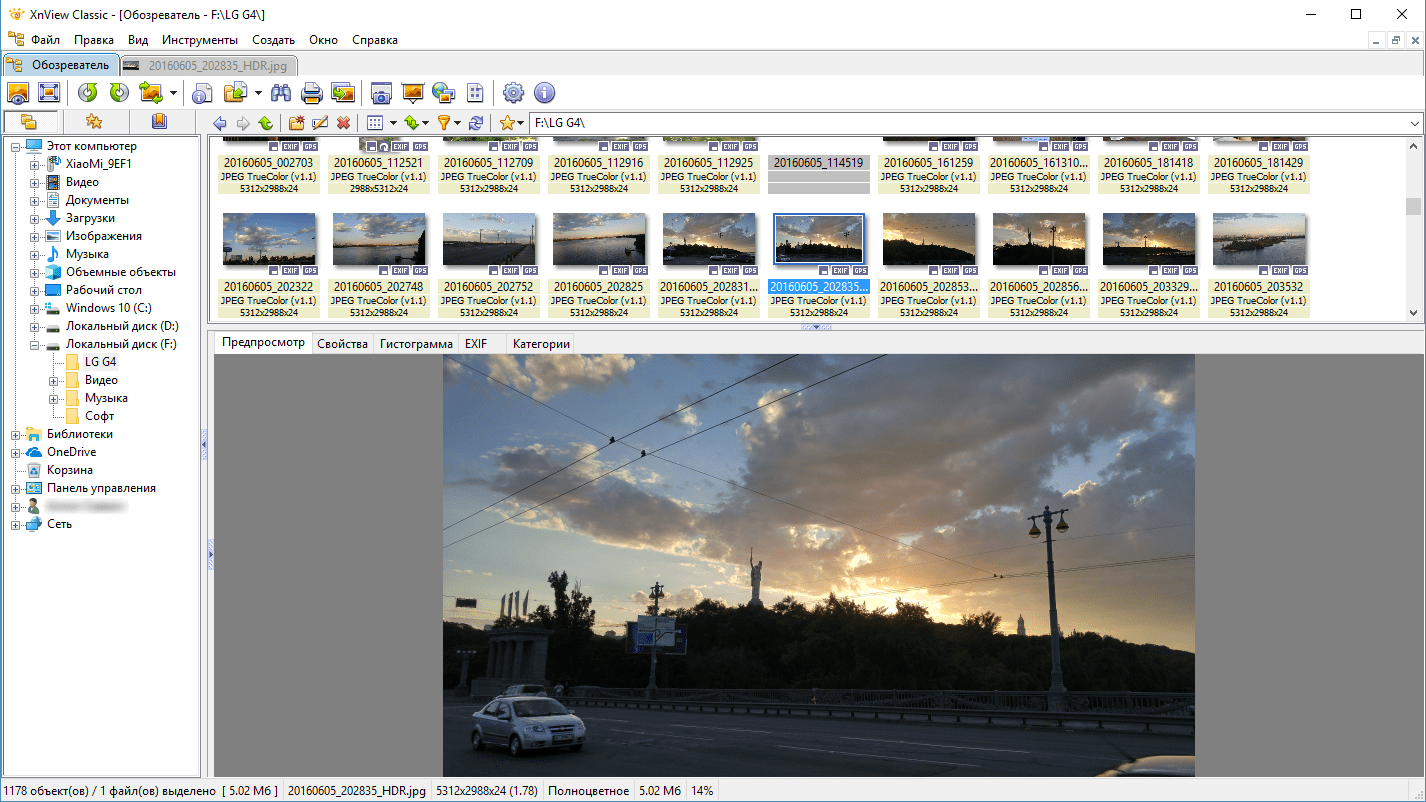
Task: Click the screen capture camera icon
Action: tap(380, 93)
